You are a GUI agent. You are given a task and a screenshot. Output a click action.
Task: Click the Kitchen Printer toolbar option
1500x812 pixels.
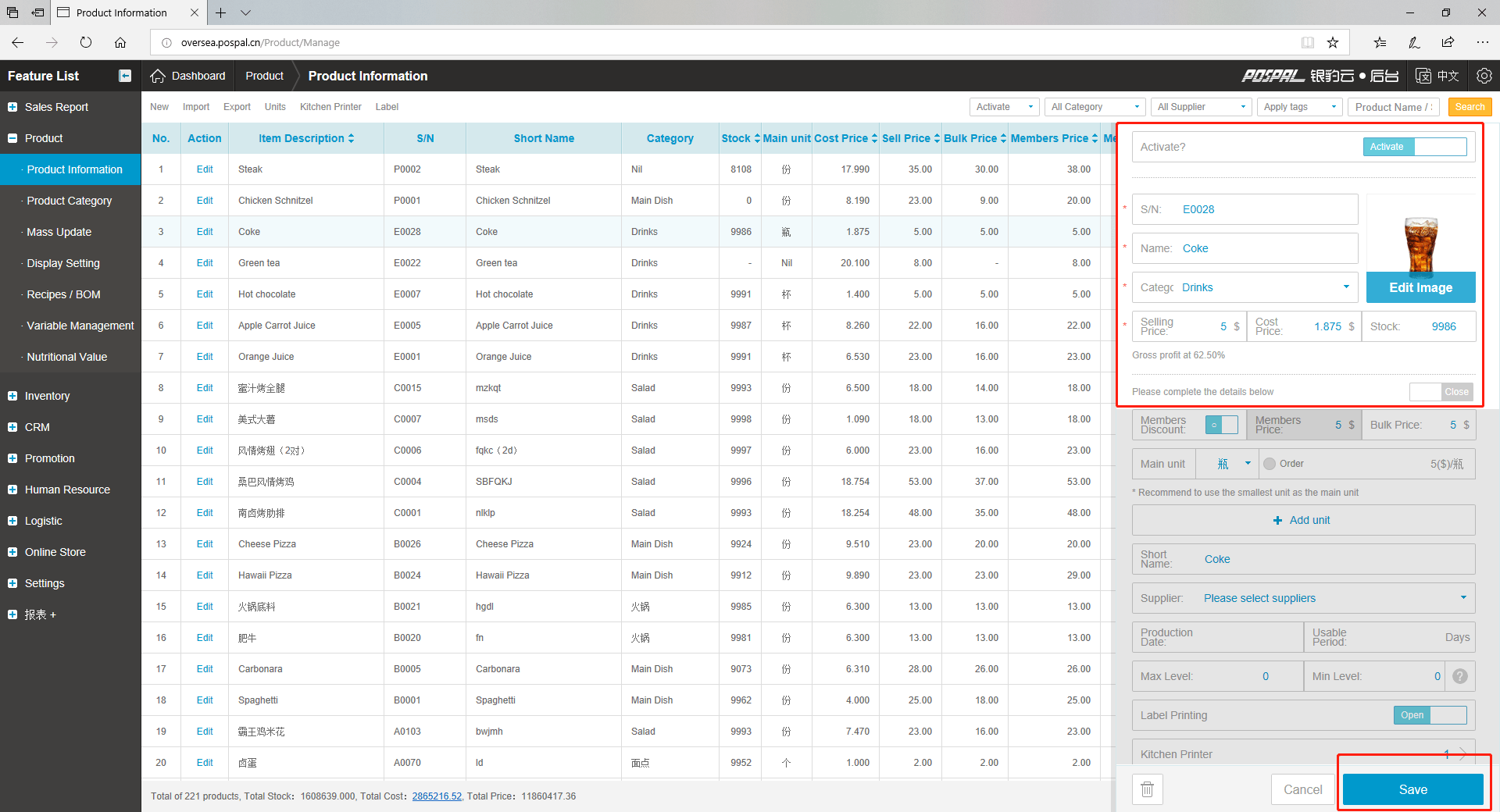tap(330, 107)
